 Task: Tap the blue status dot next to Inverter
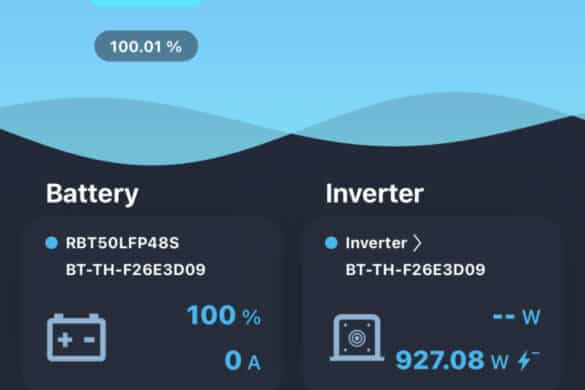[331, 243]
